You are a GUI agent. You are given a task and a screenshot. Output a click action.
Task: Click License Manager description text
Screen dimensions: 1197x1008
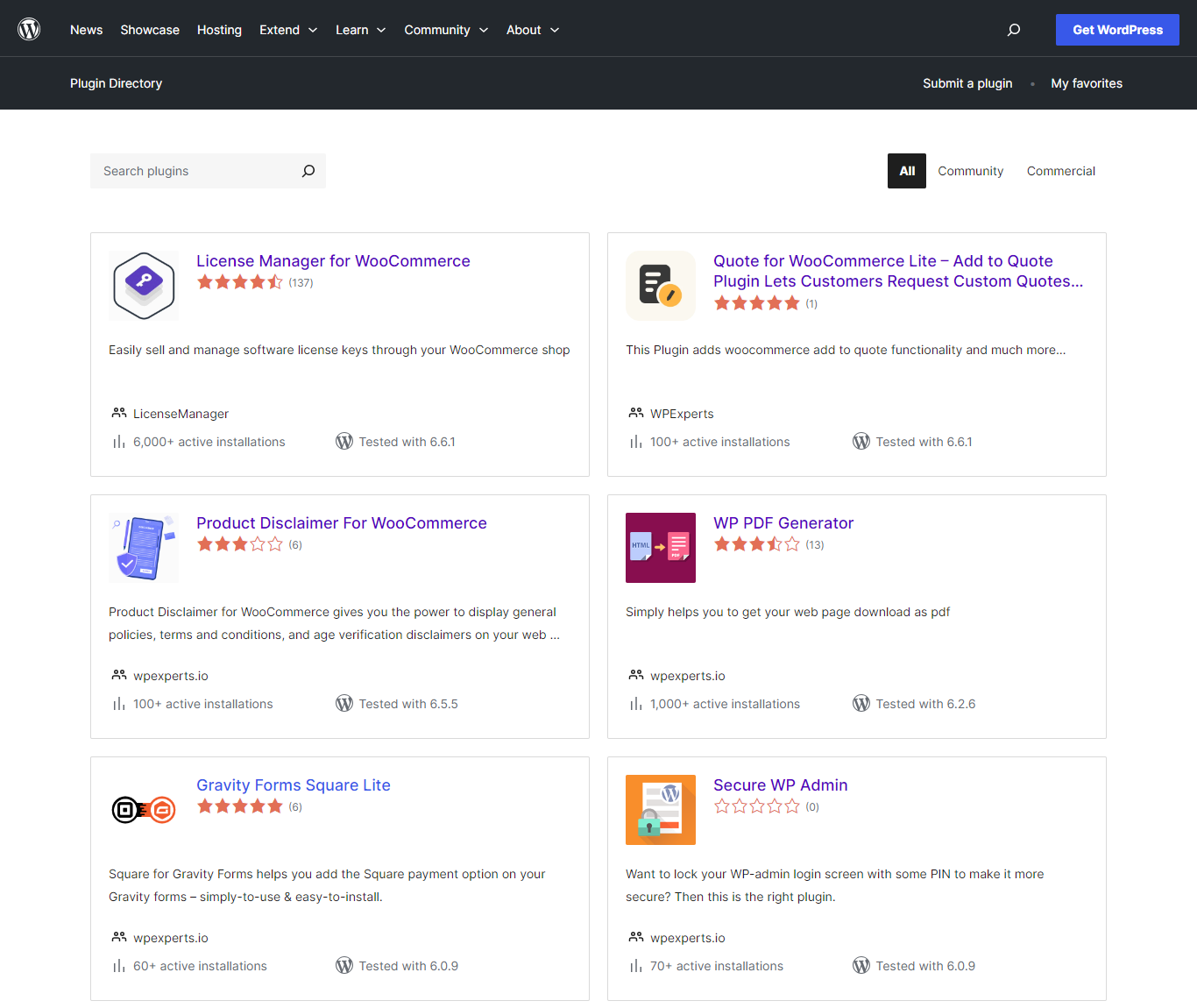pyautogui.click(x=339, y=350)
